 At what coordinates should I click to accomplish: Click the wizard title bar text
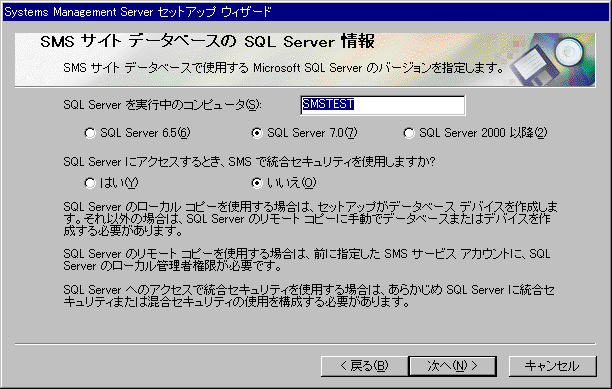[x=137, y=12]
